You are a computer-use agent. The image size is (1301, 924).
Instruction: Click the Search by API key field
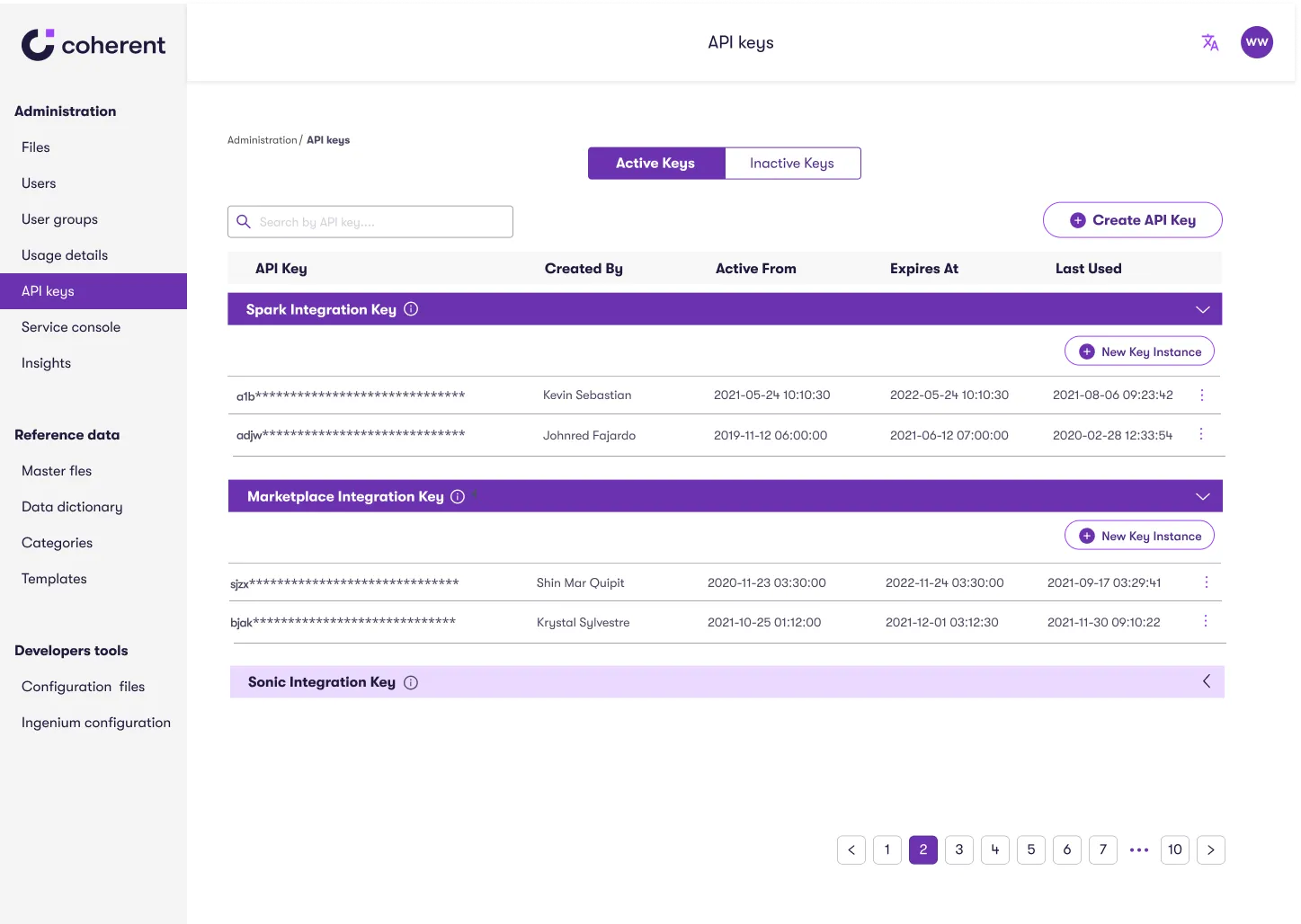tap(370, 222)
